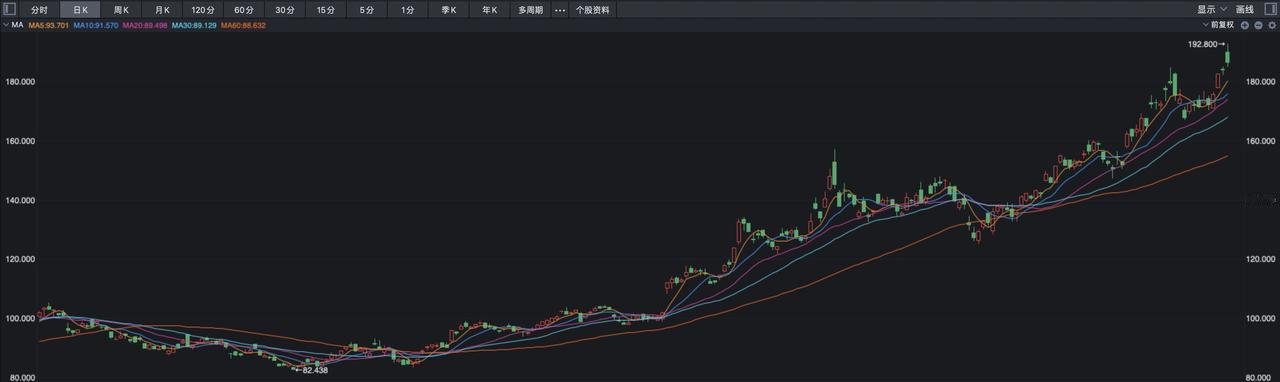Expand the 前复权 adjustment dropdown
This screenshot has height=382, width=1280.
(1219, 24)
